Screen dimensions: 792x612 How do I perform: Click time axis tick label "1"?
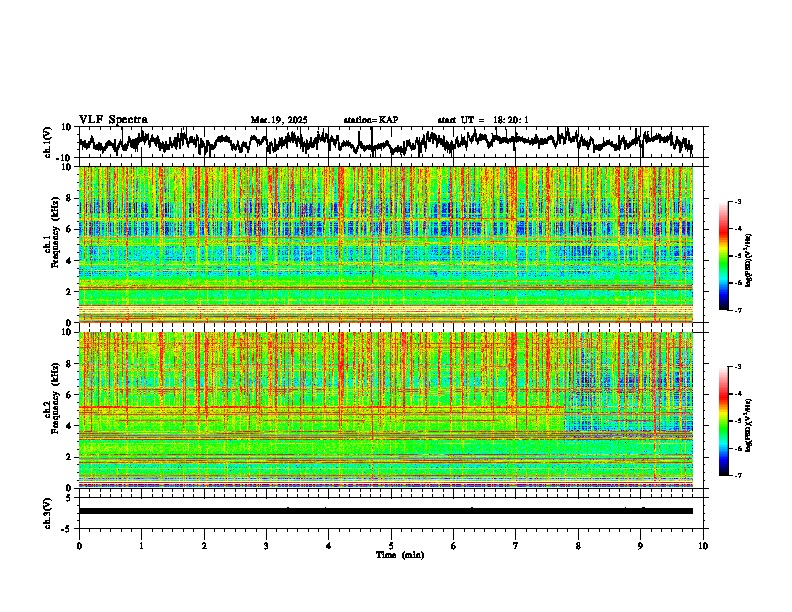(141, 546)
